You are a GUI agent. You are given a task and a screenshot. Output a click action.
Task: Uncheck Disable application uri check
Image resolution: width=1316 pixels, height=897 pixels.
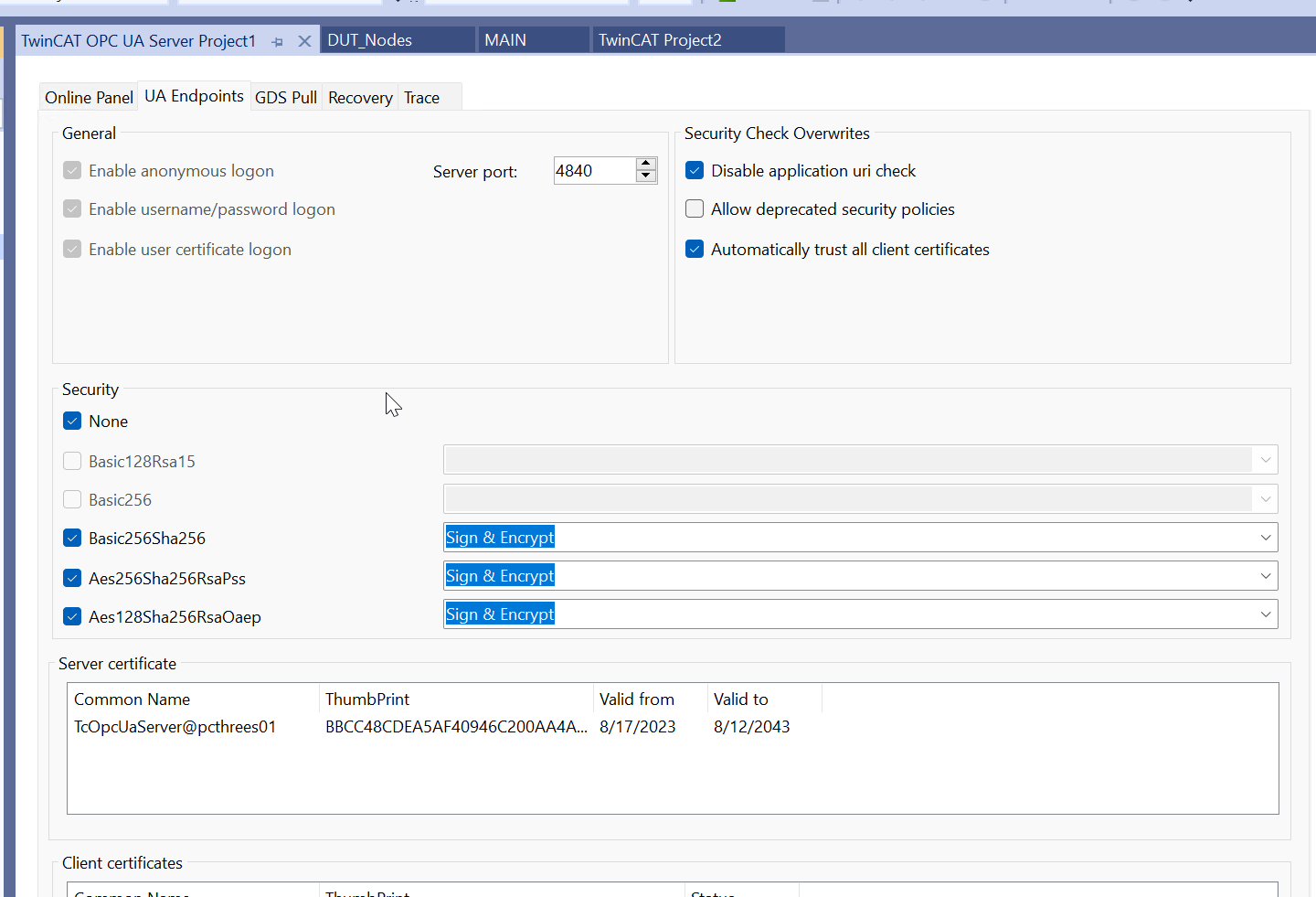click(x=695, y=171)
